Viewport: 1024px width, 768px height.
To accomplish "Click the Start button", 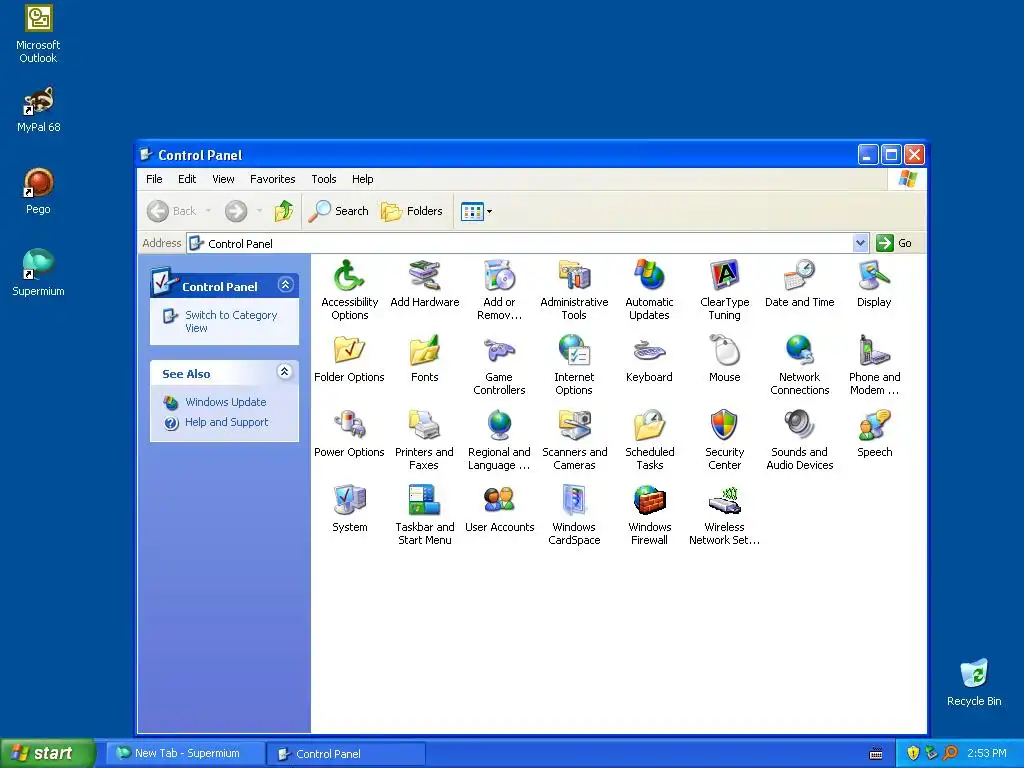I will click(48, 753).
